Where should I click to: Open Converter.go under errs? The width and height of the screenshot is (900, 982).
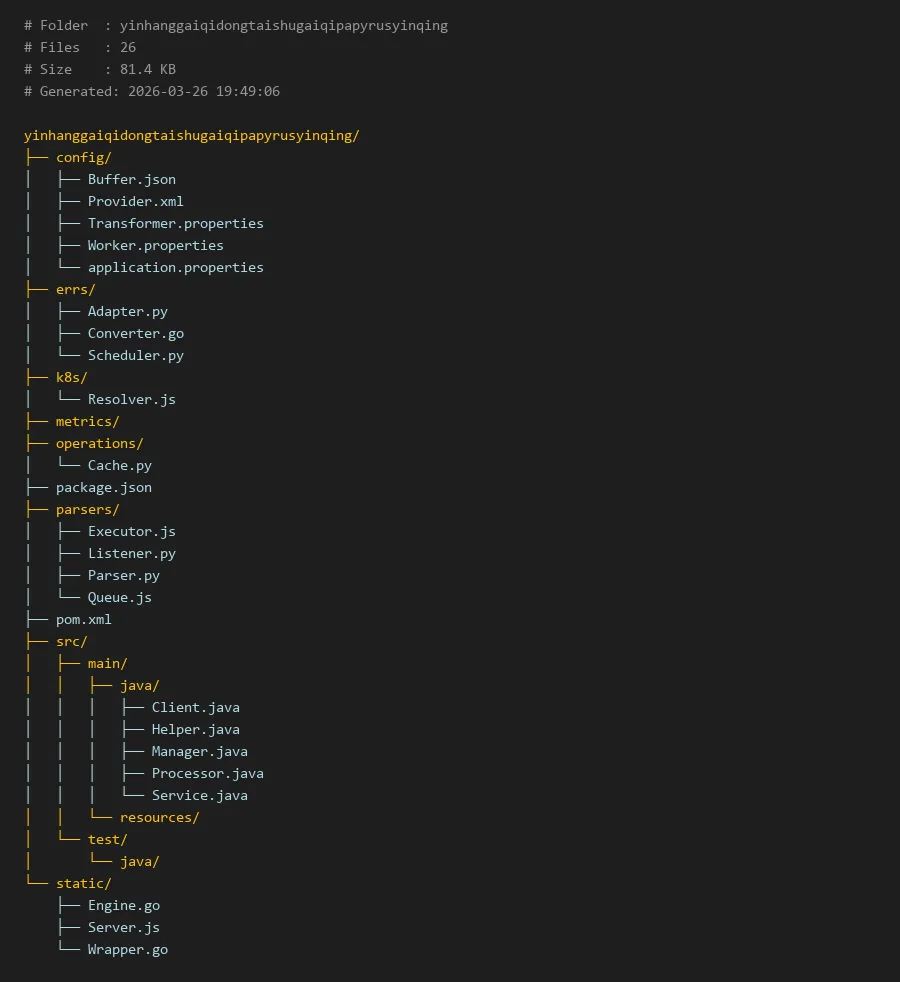[x=135, y=333]
